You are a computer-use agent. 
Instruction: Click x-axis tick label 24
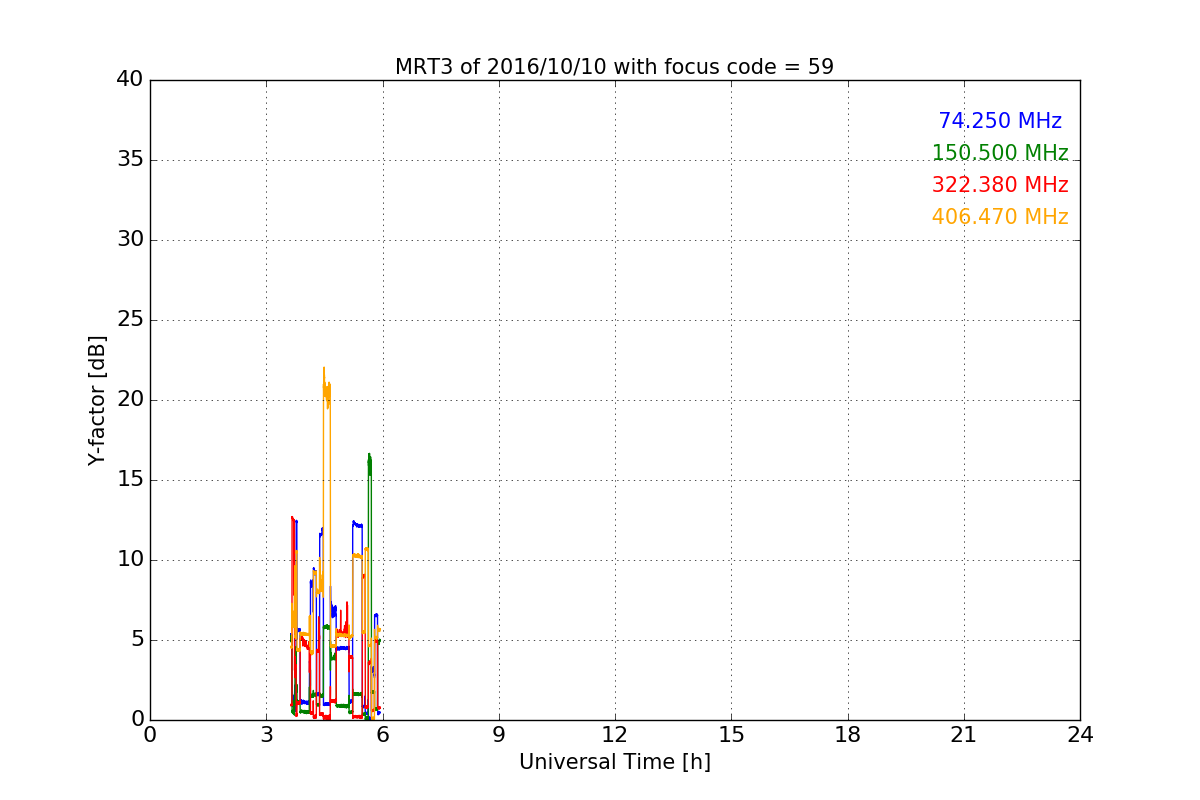pyautogui.click(x=1080, y=734)
